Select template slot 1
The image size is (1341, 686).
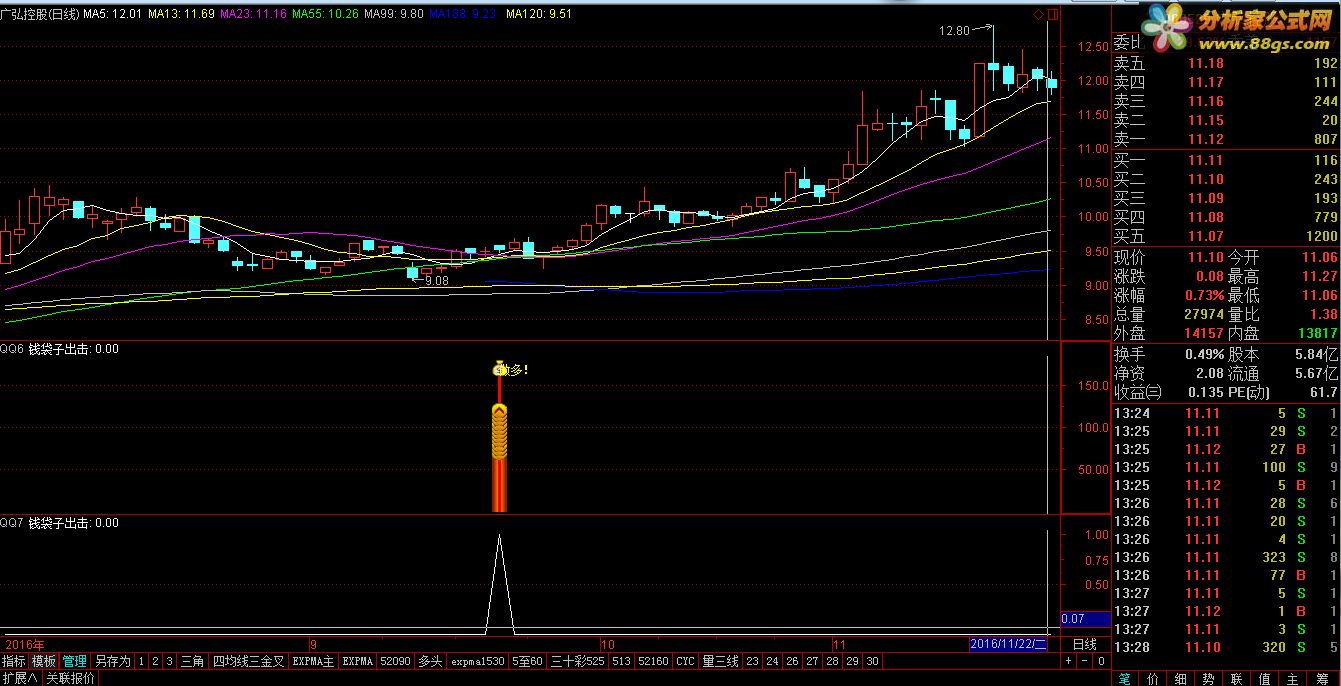(142, 661)
